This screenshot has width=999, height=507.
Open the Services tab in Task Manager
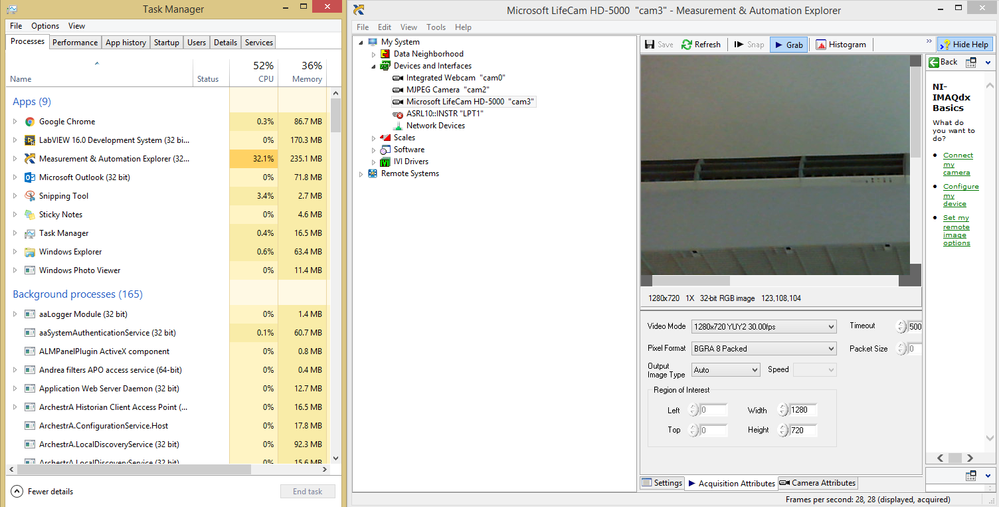259,43
